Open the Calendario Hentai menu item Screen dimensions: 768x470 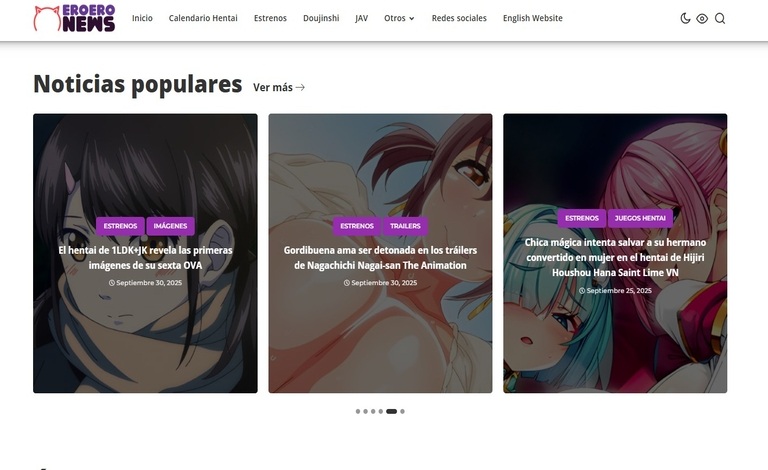203,18
